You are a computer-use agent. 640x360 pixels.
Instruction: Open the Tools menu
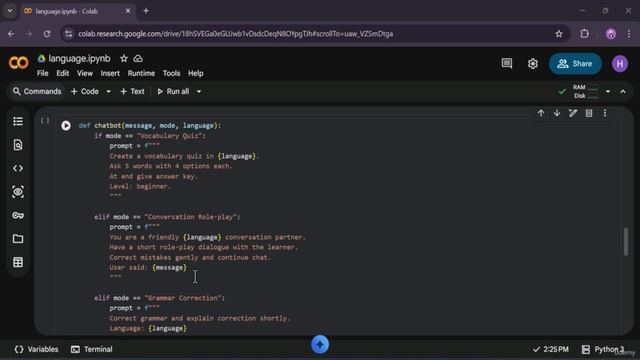point(171,73)
